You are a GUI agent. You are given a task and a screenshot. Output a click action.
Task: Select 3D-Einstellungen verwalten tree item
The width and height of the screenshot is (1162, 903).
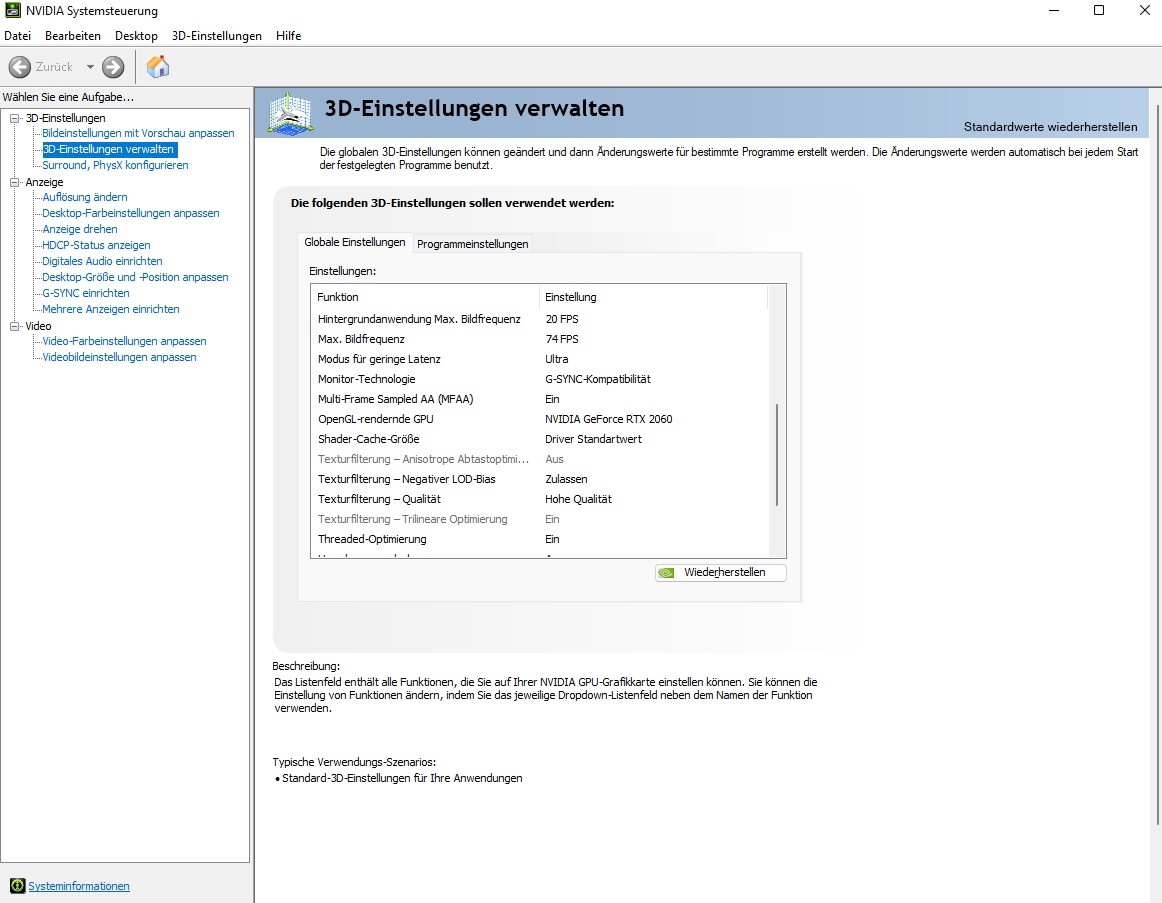(x=109, y=149)
